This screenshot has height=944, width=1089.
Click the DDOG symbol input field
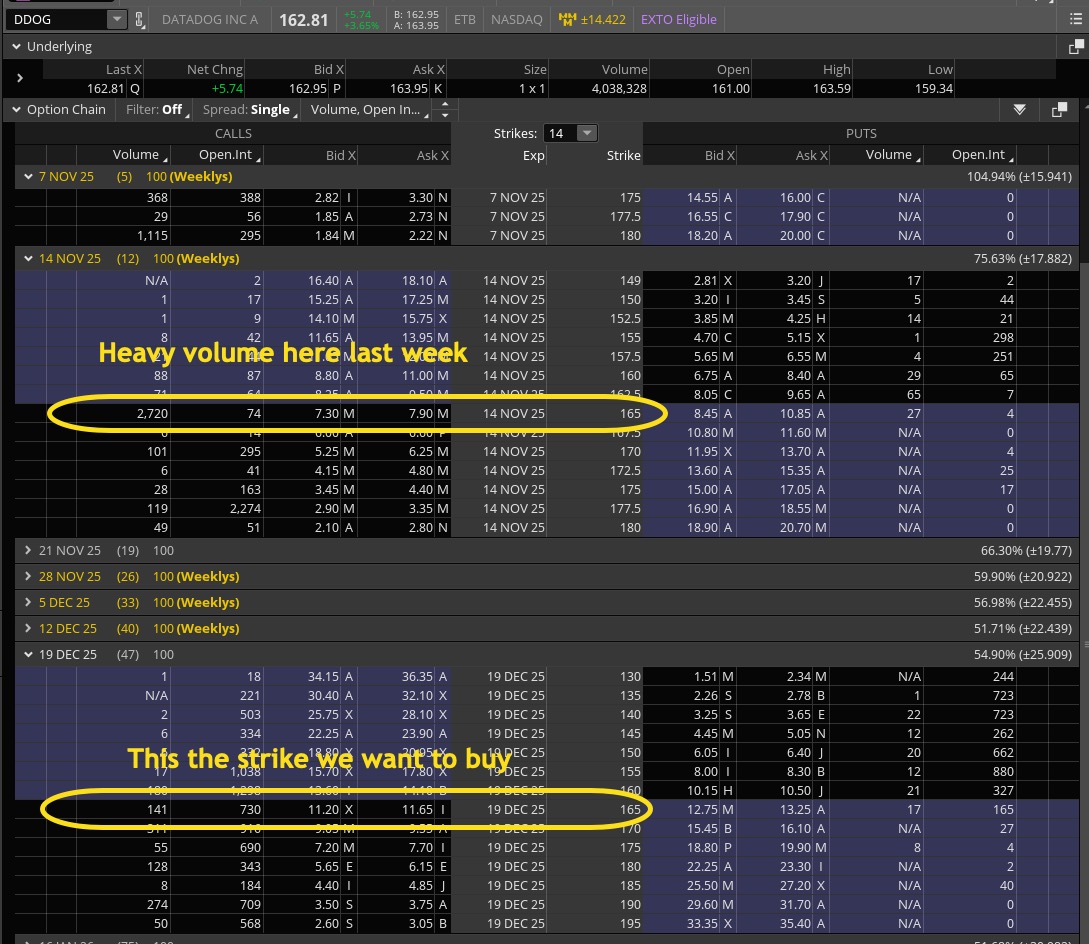click(55, 19)
